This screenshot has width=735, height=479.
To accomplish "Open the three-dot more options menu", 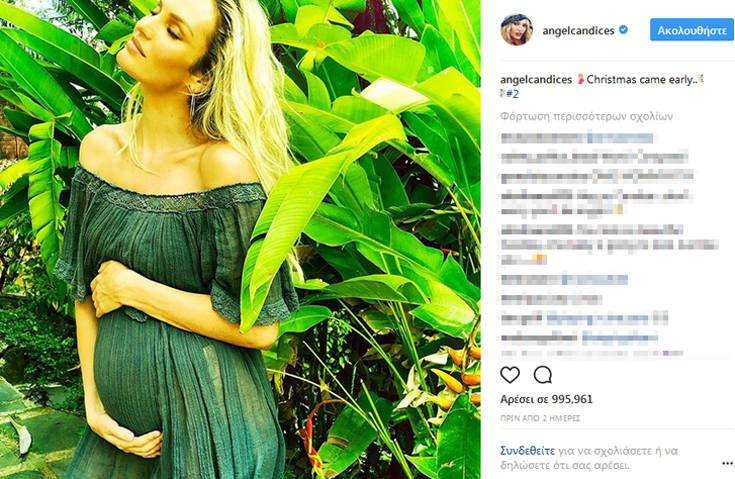I will pyautogui.click(x=727, y=464).
